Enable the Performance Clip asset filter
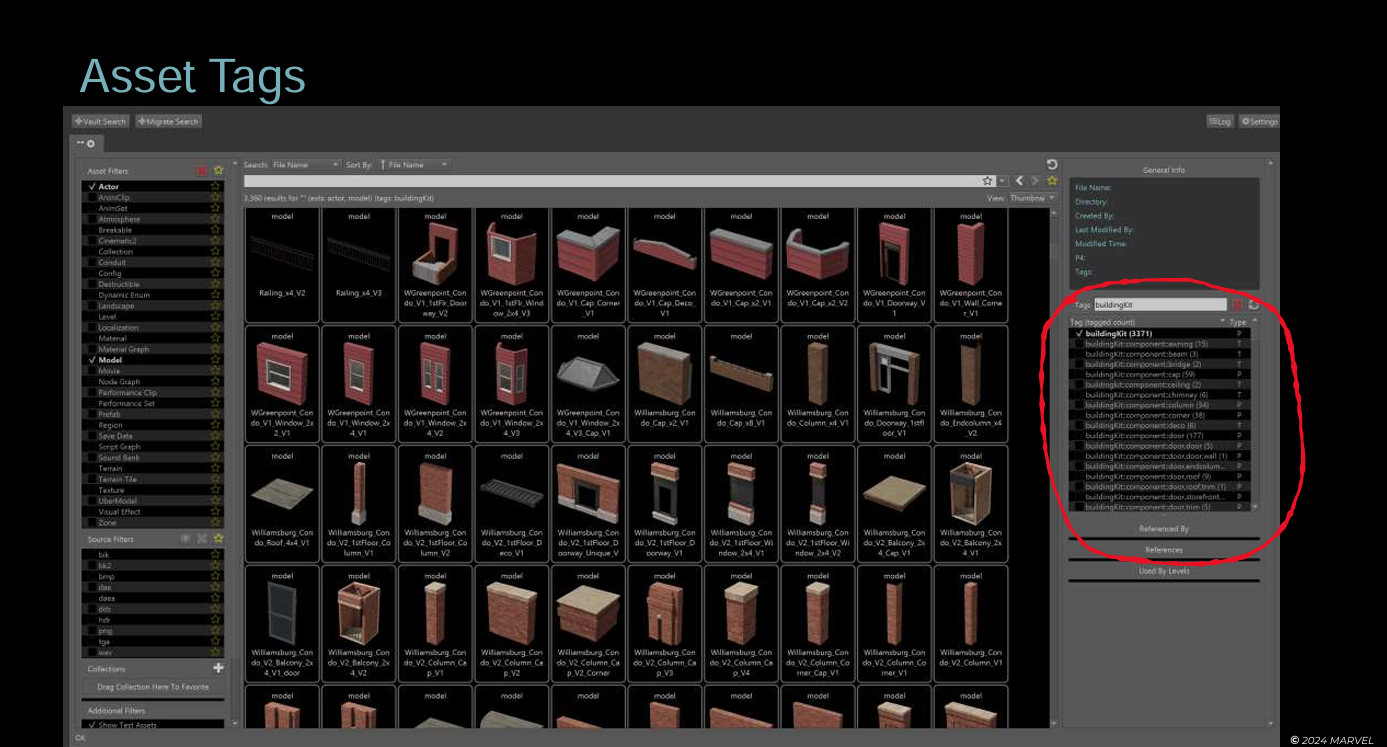The height and width of the screenshot is (747, 1387). 91,392
